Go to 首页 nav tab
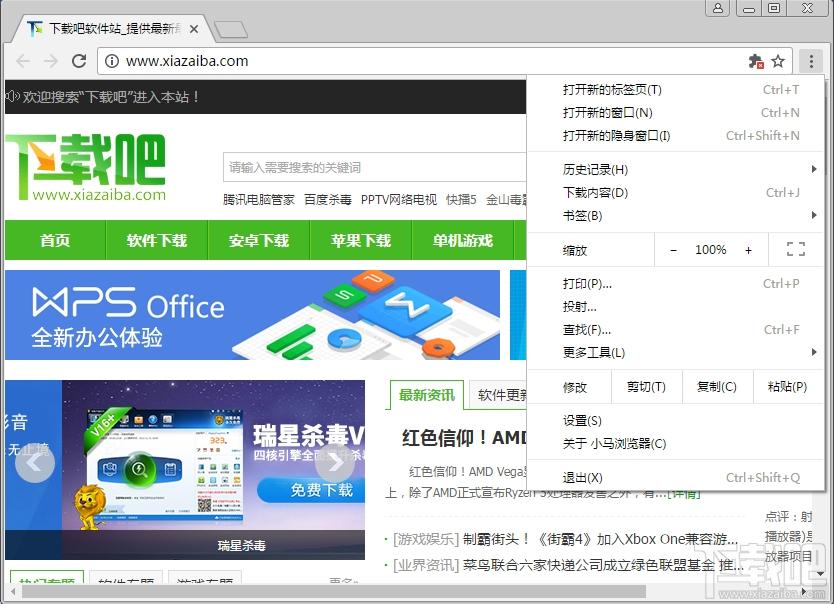834x604 pixels. [x=55, y=240]
